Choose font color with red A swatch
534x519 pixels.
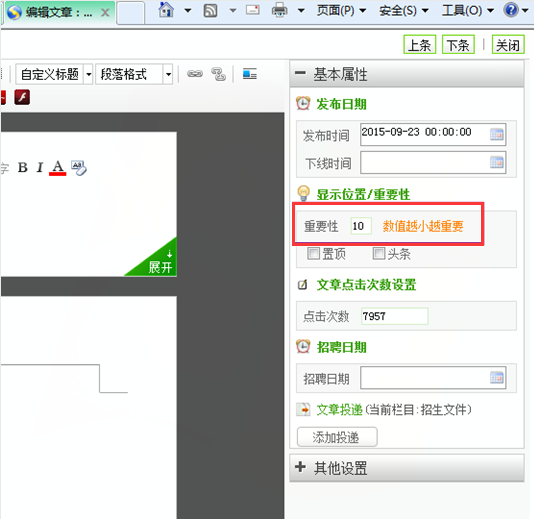click(58, 168)
